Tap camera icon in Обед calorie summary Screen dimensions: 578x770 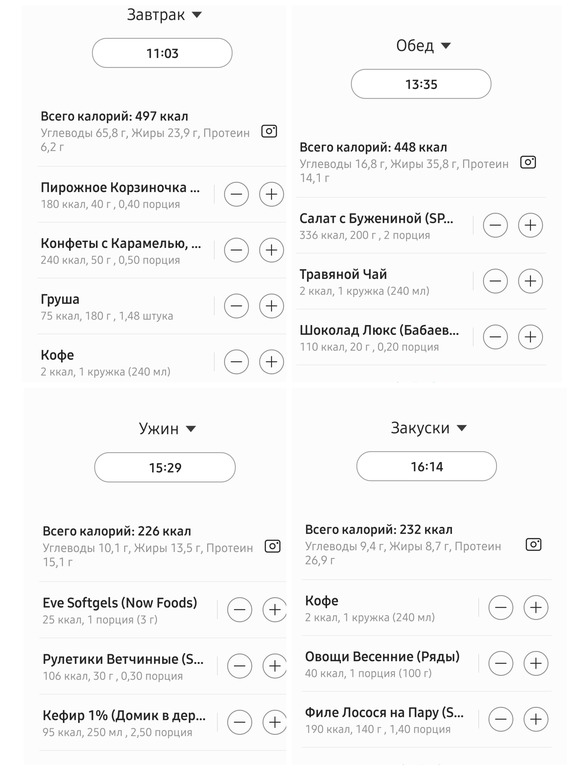click(x=528, y=162)
